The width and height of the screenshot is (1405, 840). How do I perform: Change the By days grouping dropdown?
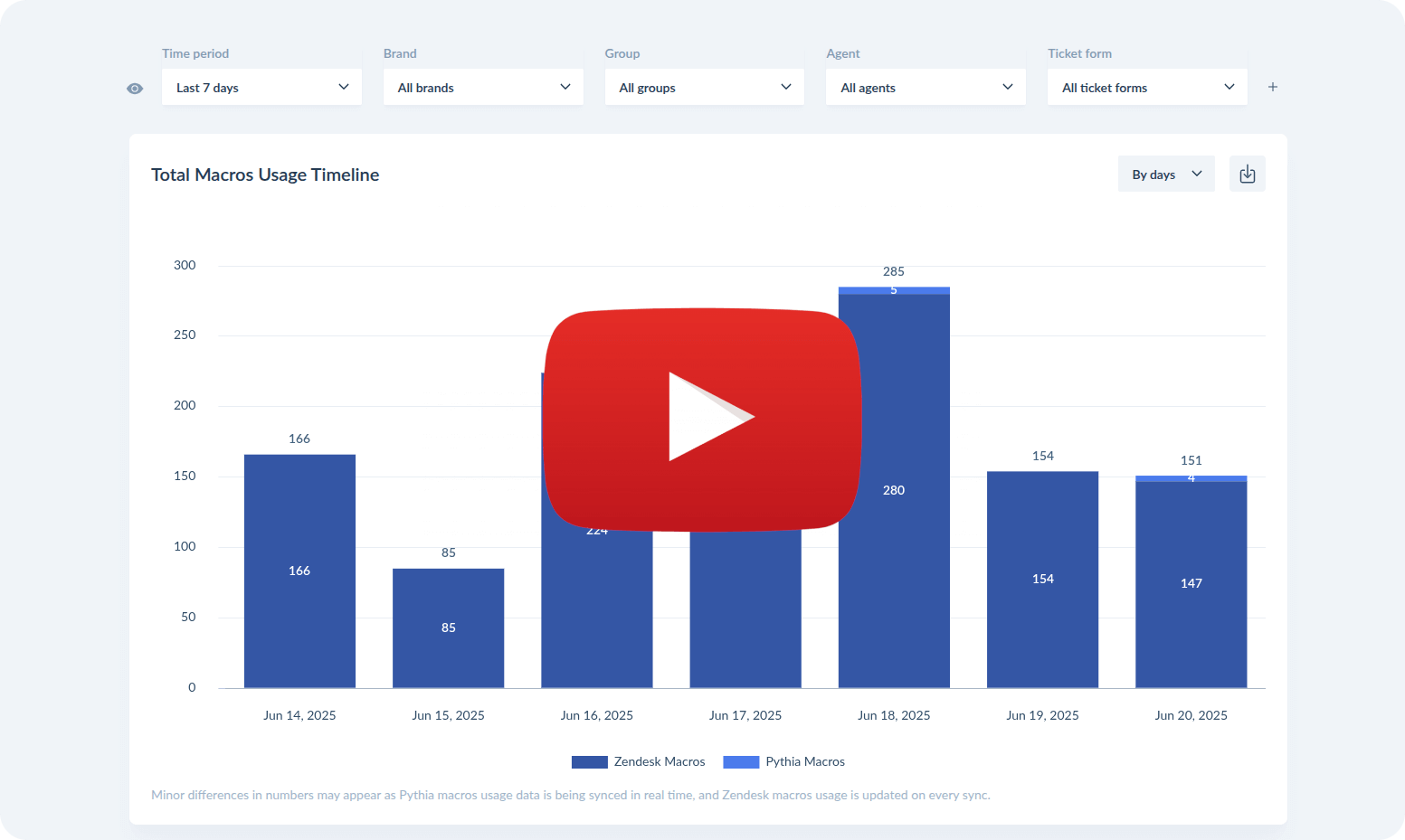(x=1165, y=175)
